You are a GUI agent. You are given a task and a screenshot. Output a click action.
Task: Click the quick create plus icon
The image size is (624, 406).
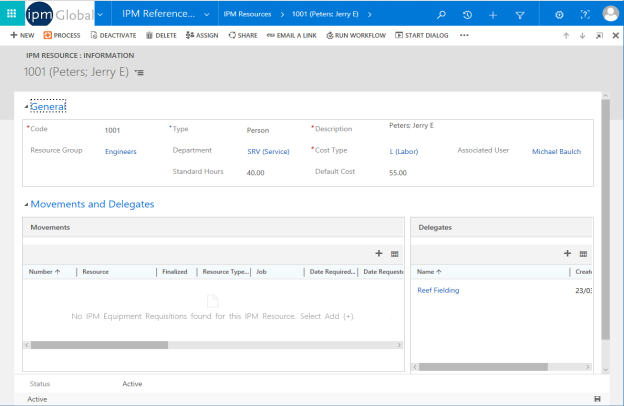pos(493,15)
